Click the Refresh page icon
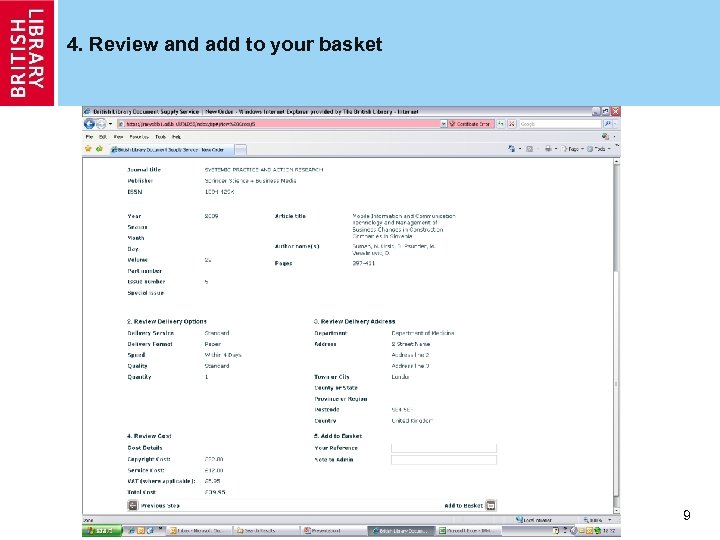Viewport: 720px width, 540px height. click(501, 124)
